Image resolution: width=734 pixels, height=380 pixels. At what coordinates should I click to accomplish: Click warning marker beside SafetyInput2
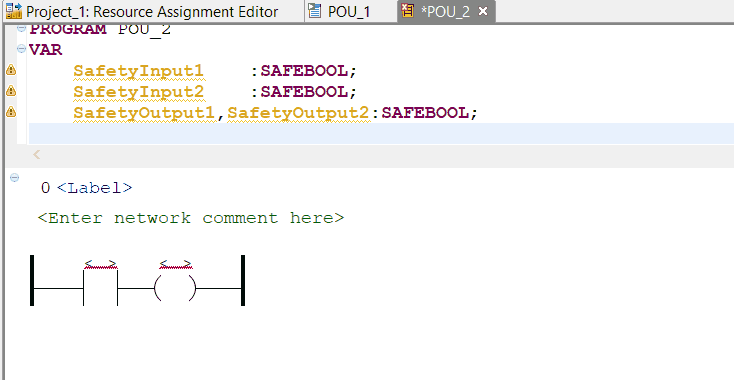(10, 91)
